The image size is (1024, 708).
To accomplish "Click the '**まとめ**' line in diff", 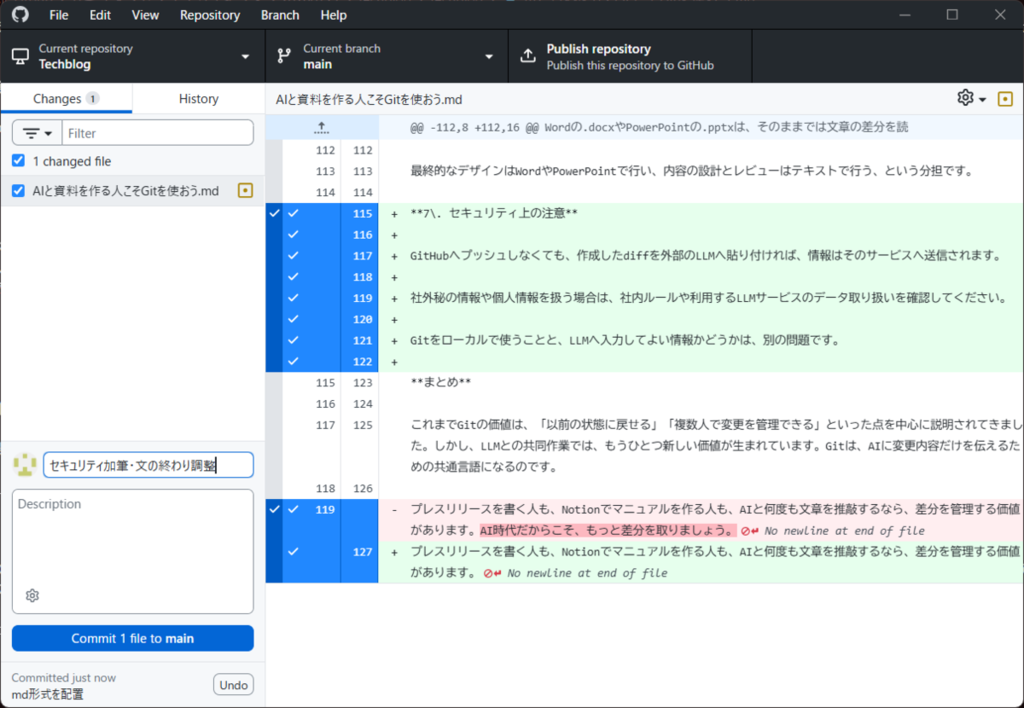I will [441, 382].
